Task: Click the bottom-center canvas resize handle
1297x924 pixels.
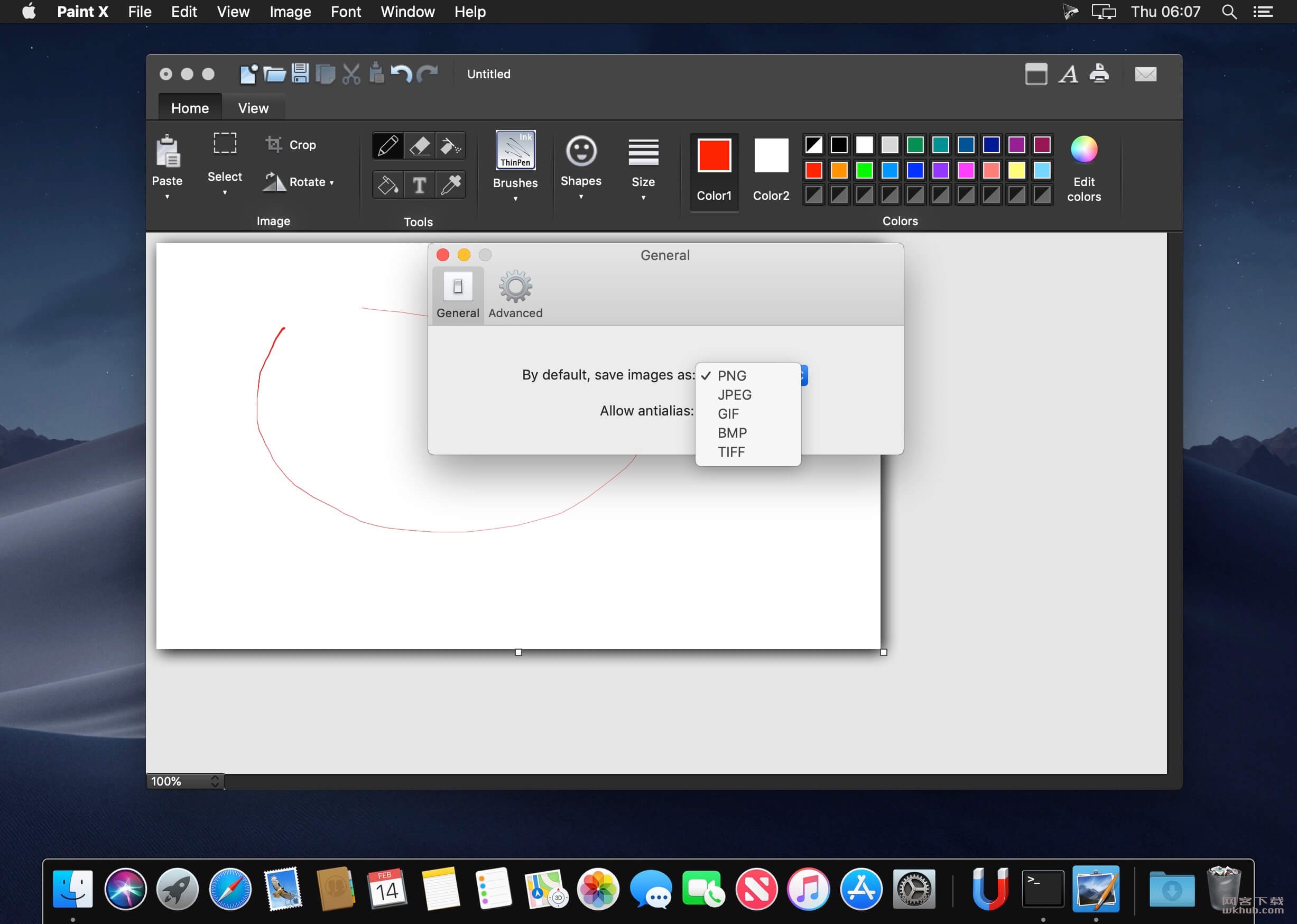Action: (x=518, y=652)
